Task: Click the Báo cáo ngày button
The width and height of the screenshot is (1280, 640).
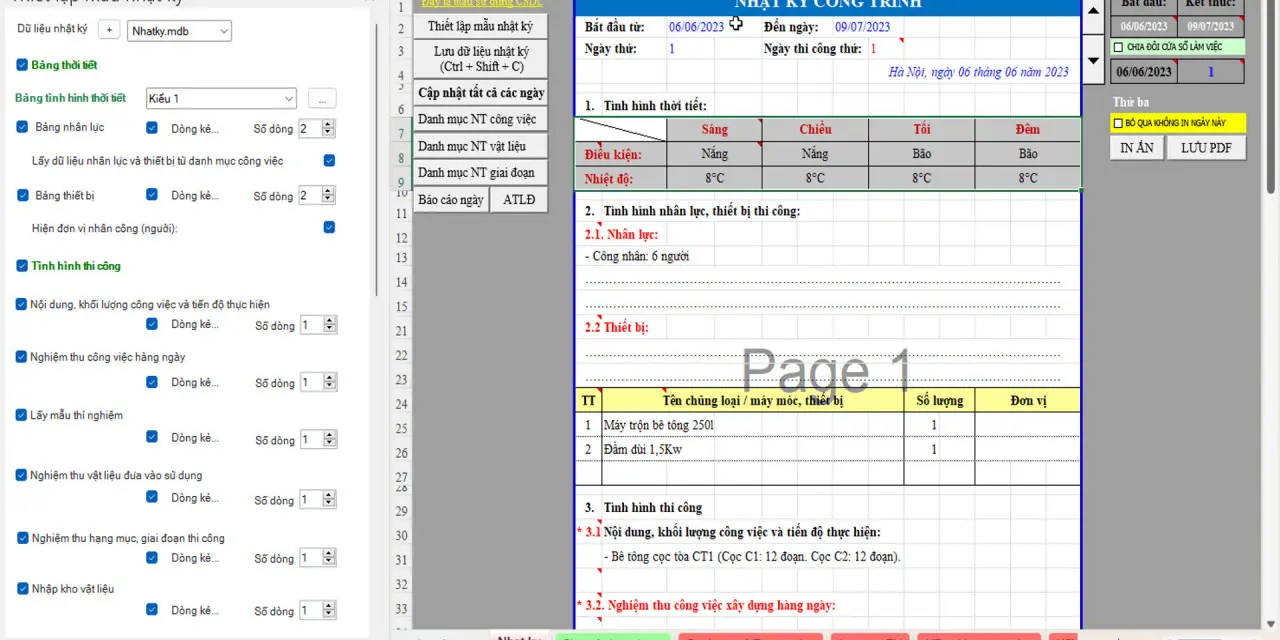Action: click(x=451, y=199)
